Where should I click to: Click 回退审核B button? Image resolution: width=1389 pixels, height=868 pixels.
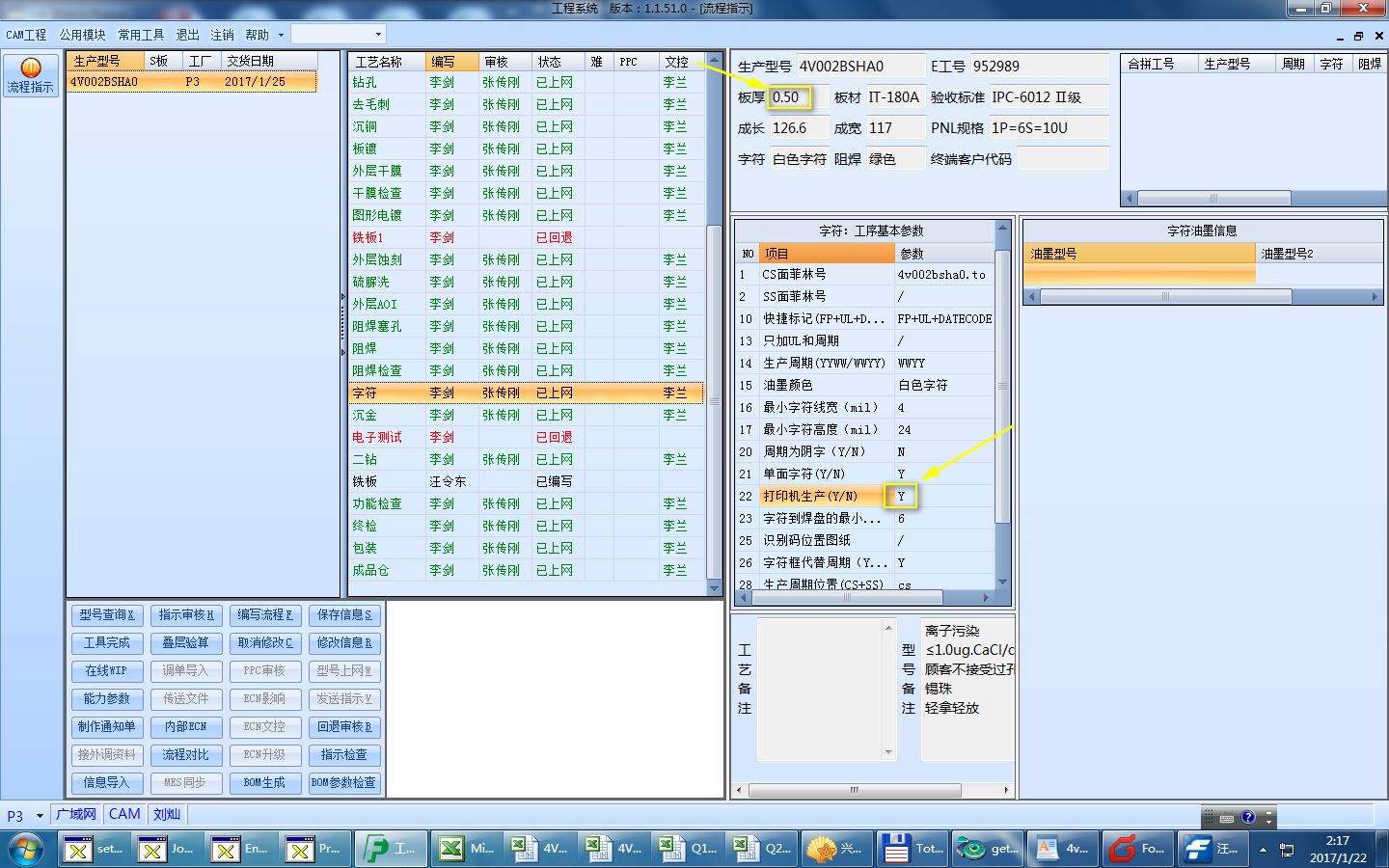click(344, 727)
